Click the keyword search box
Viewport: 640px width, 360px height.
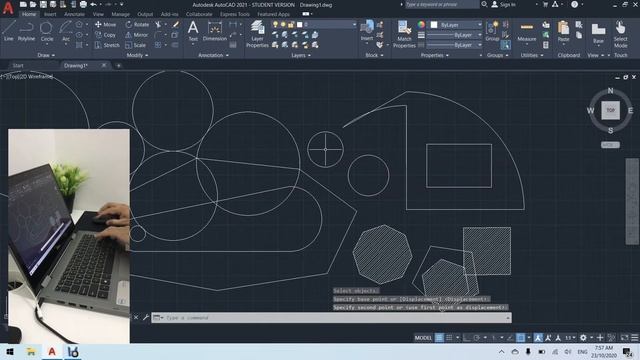point(442,4)
